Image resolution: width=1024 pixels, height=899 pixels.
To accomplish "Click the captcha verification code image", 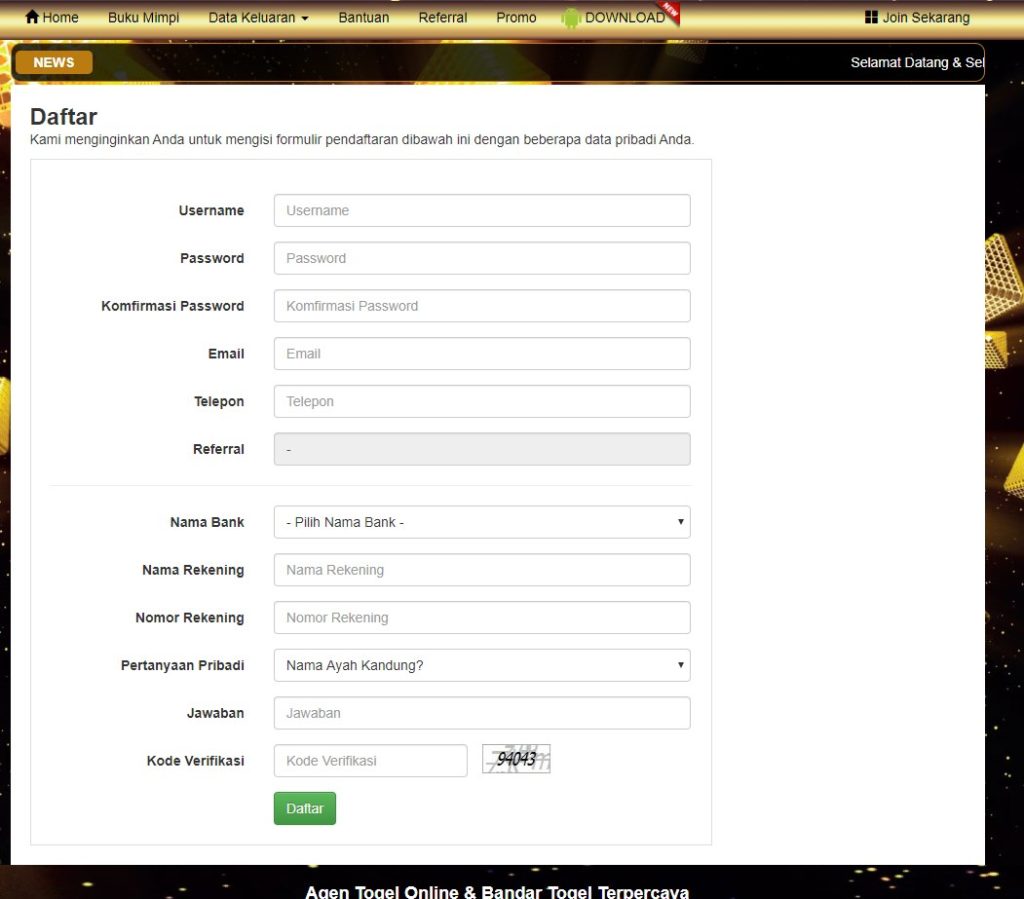I will 516,759.
